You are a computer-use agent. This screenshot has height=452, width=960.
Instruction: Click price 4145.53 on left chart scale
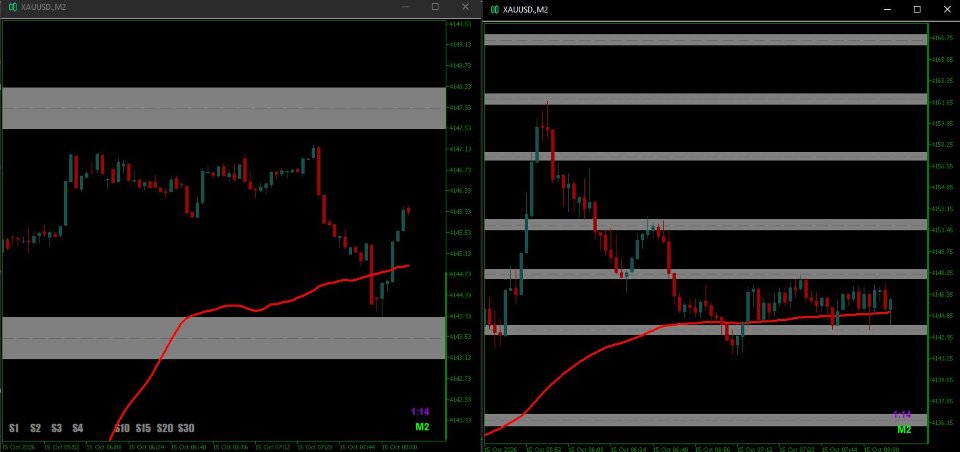[460, 233]
